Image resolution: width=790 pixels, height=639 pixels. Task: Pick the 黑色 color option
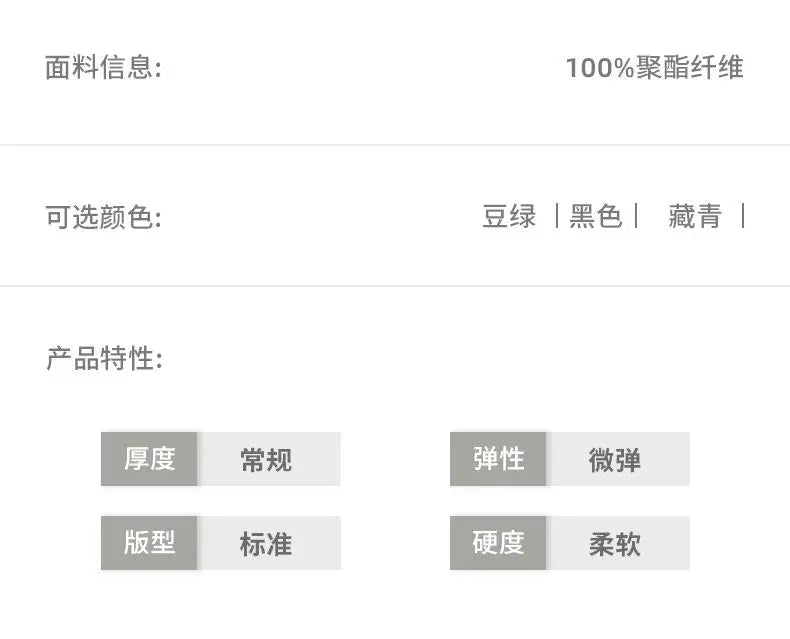click(595, 216)
